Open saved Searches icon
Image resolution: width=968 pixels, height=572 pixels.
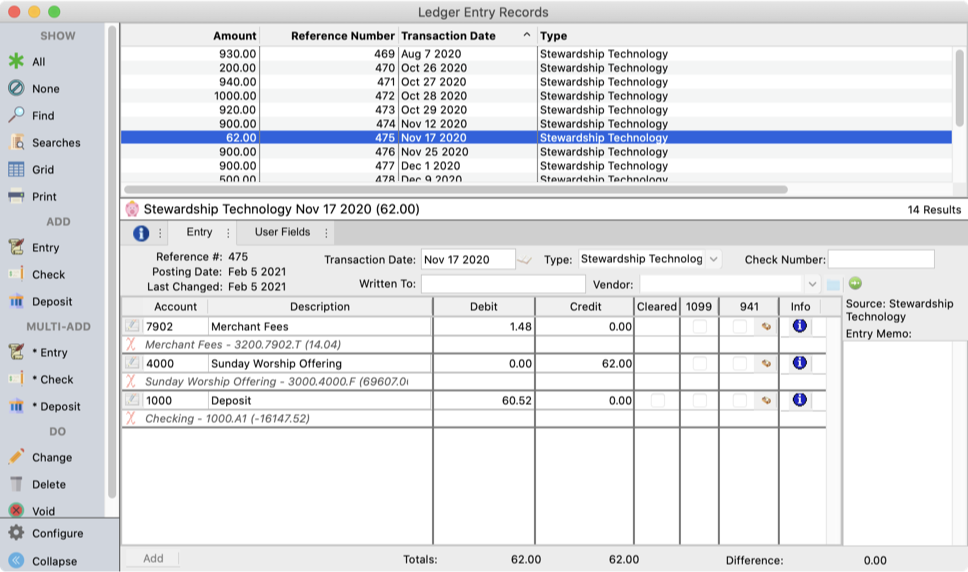point(16,143)
